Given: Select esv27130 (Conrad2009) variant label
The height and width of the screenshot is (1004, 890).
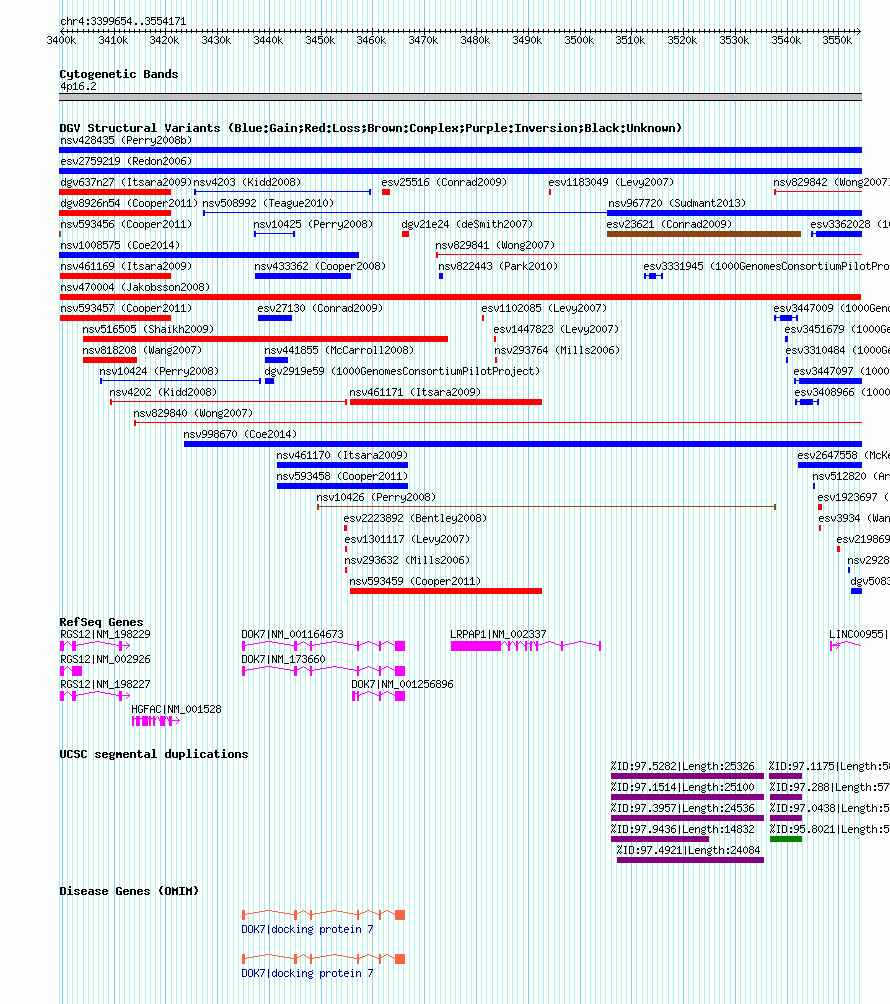Looking at the screenshot, I should pyautogui.click(x=320, y=309).
